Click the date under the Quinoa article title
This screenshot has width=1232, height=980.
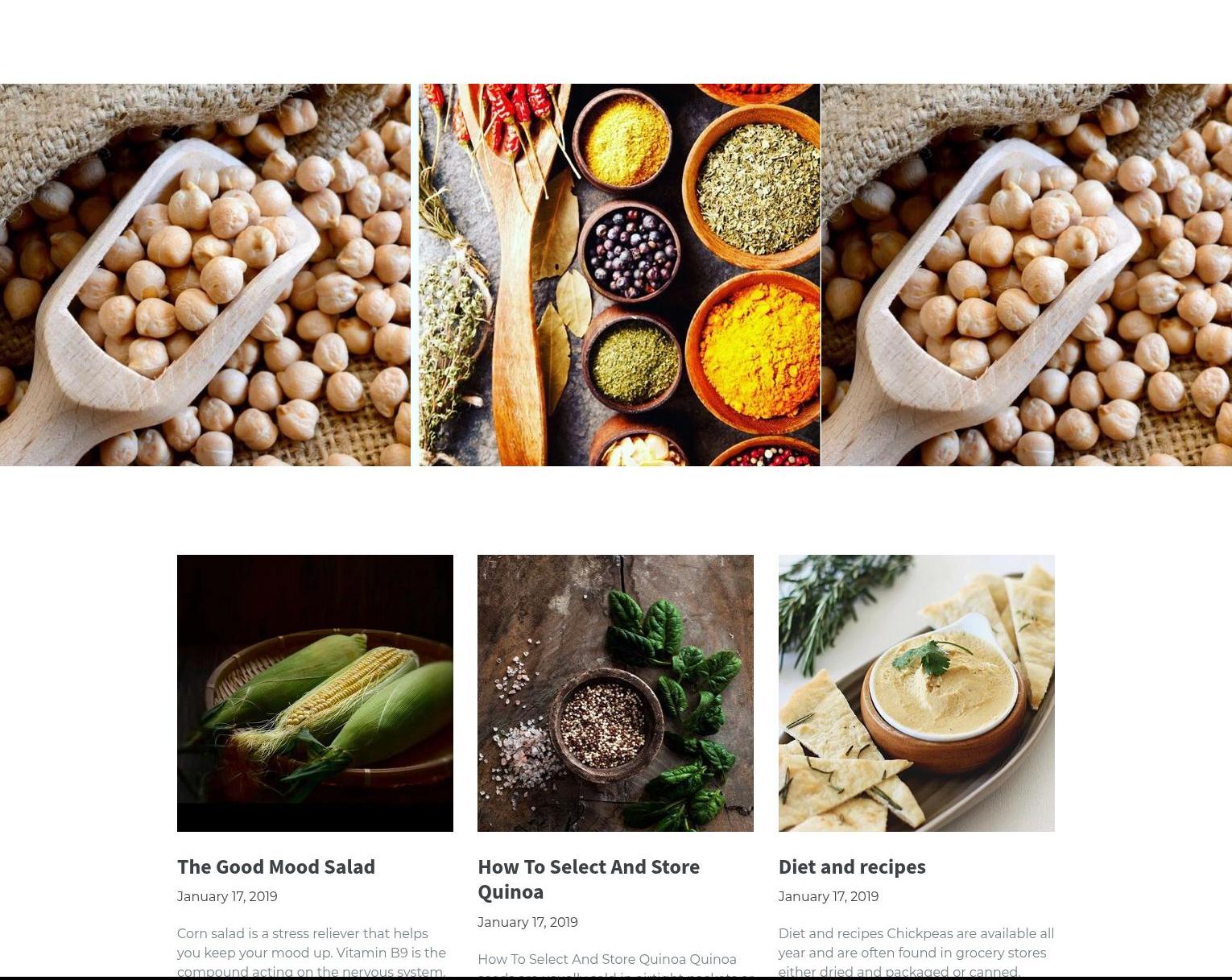tap(527, 922)
